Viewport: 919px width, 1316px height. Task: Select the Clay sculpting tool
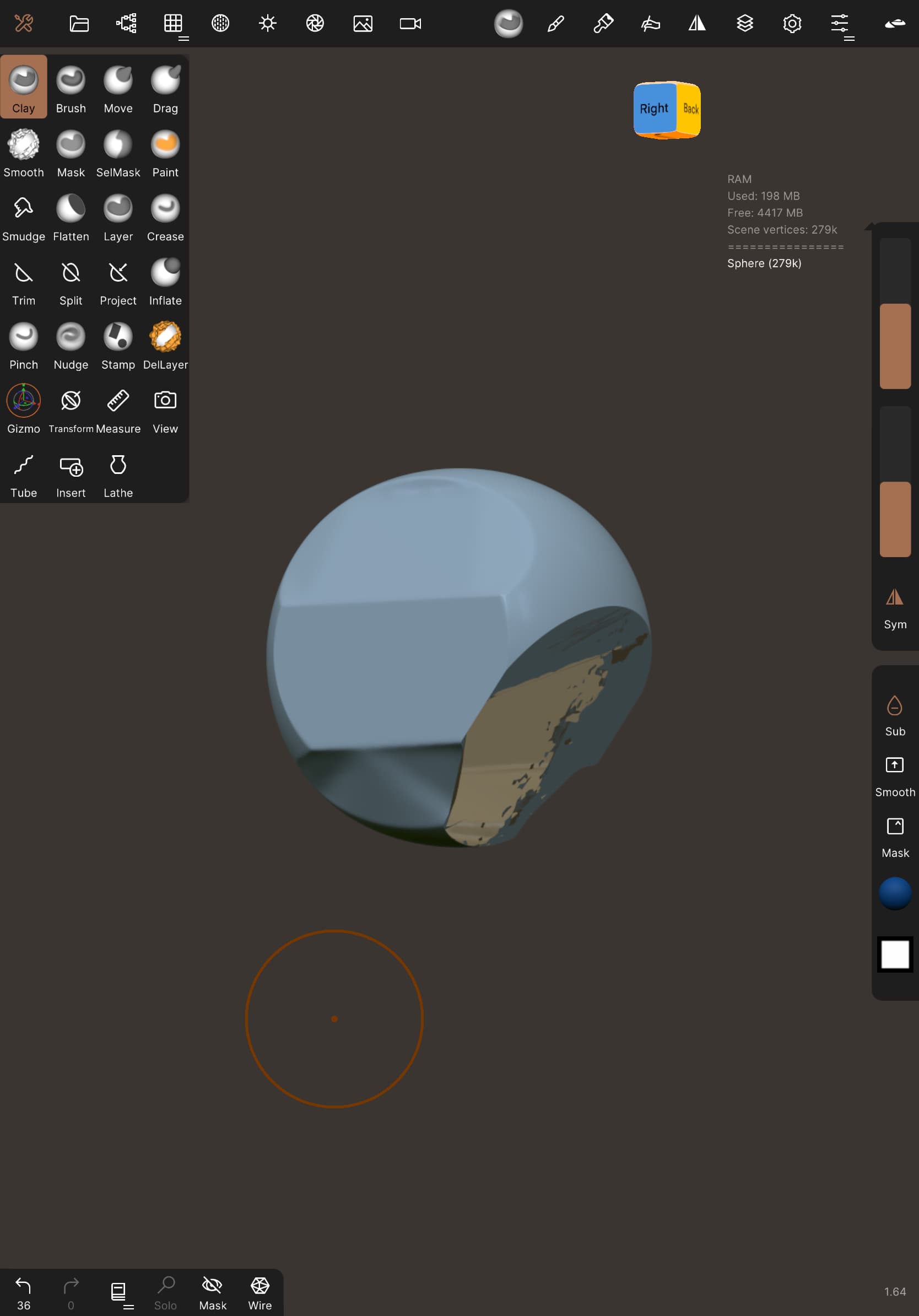click(x=24, y=87)
